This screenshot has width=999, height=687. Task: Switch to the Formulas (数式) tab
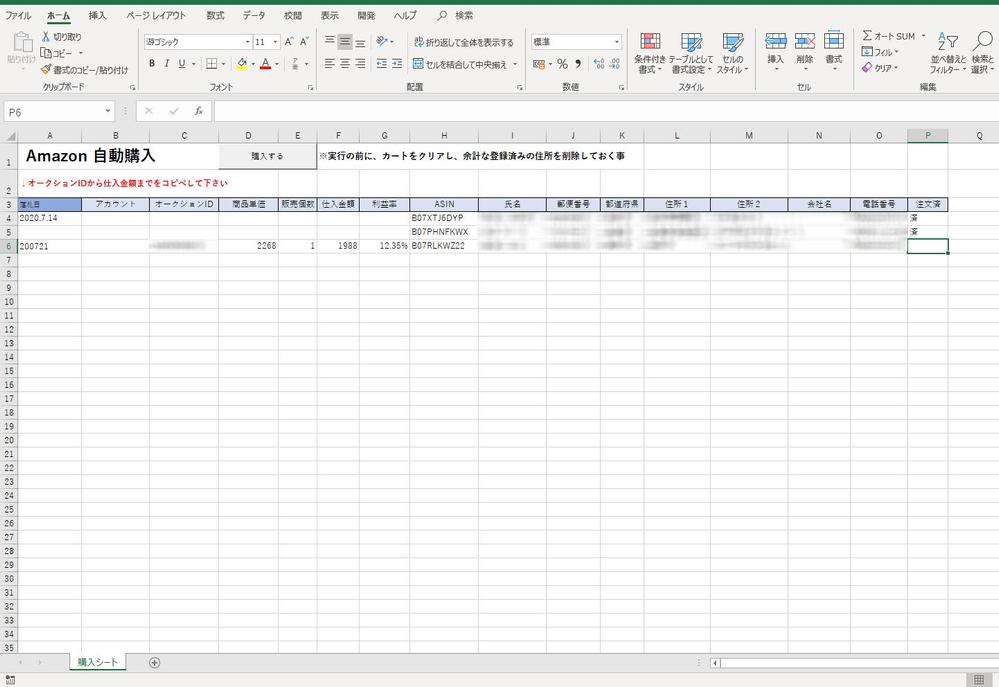[x=215, y=15]
